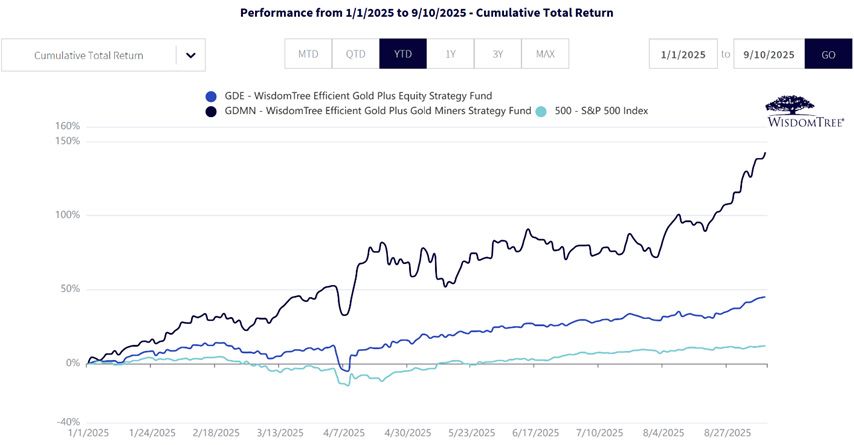Select the MTD time range tab
This screenshot has height=445, width=854.
pyautogui.click(x=308, y=54)
